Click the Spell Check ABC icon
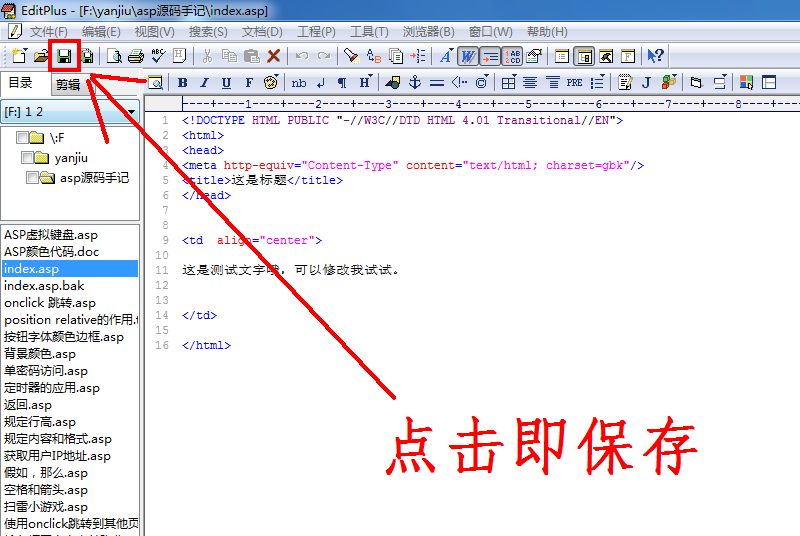This screenshot has width=800, height=536. click(x=157, y=56)
